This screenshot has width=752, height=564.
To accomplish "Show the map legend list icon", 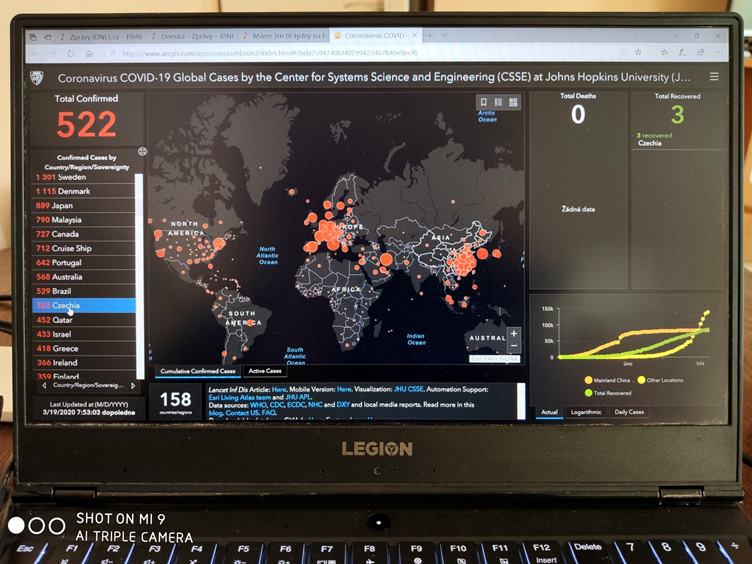I will (x=498, y=102).
